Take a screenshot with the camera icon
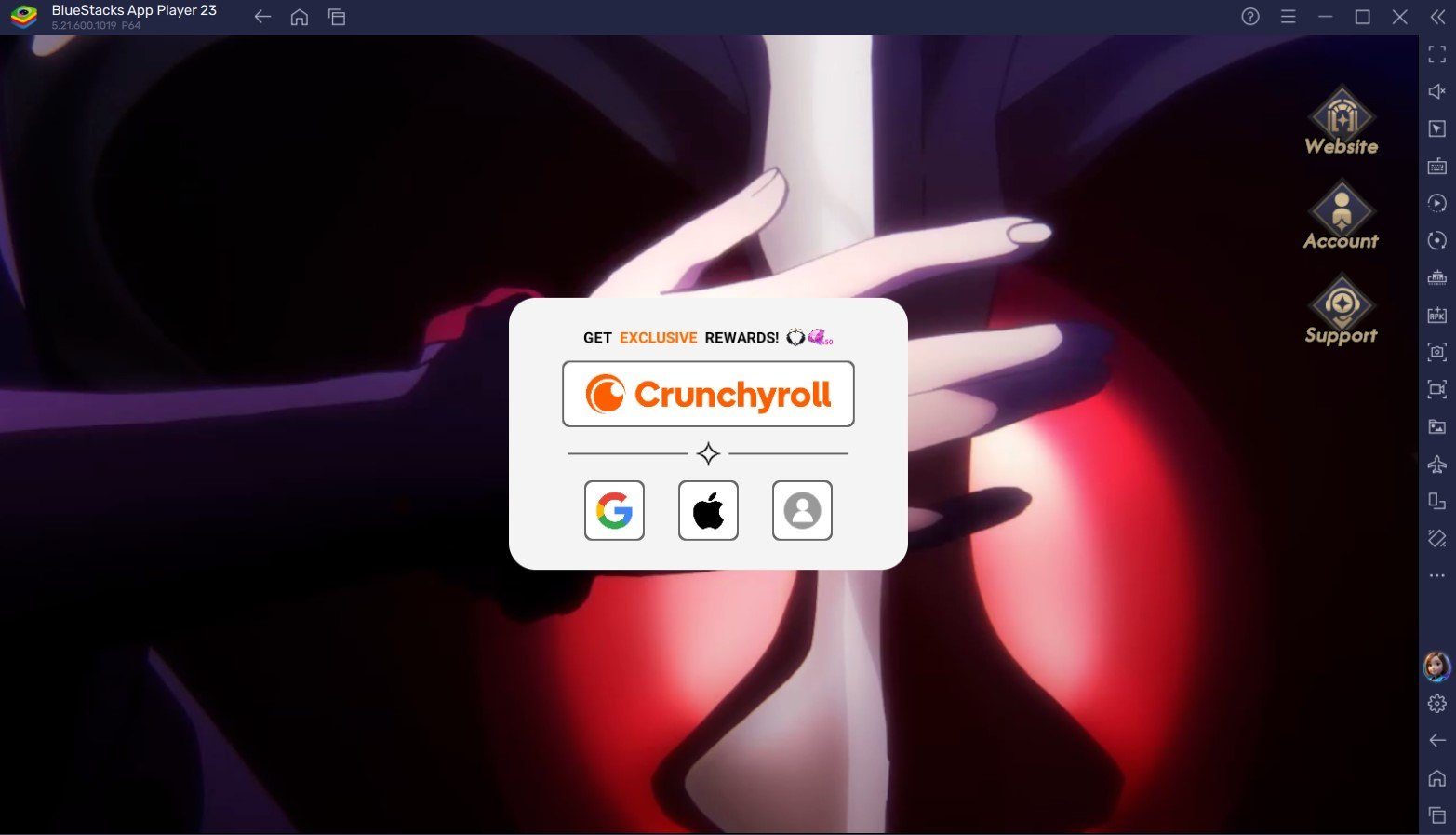Viewport: 1456px width, 835px height. tap(1437, 352)
